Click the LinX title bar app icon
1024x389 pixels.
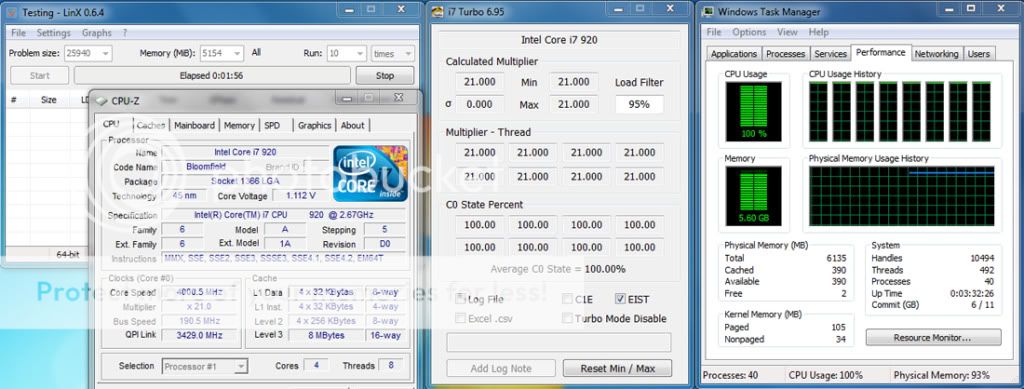pyautogui.click(x=13, y=12)
